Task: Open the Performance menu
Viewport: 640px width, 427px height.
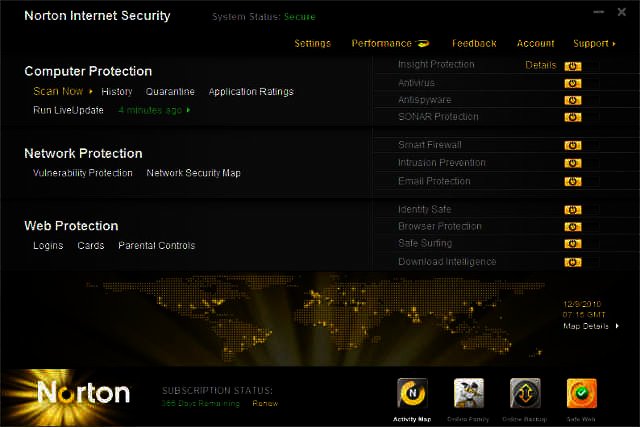Action: [x=381, y=43]
